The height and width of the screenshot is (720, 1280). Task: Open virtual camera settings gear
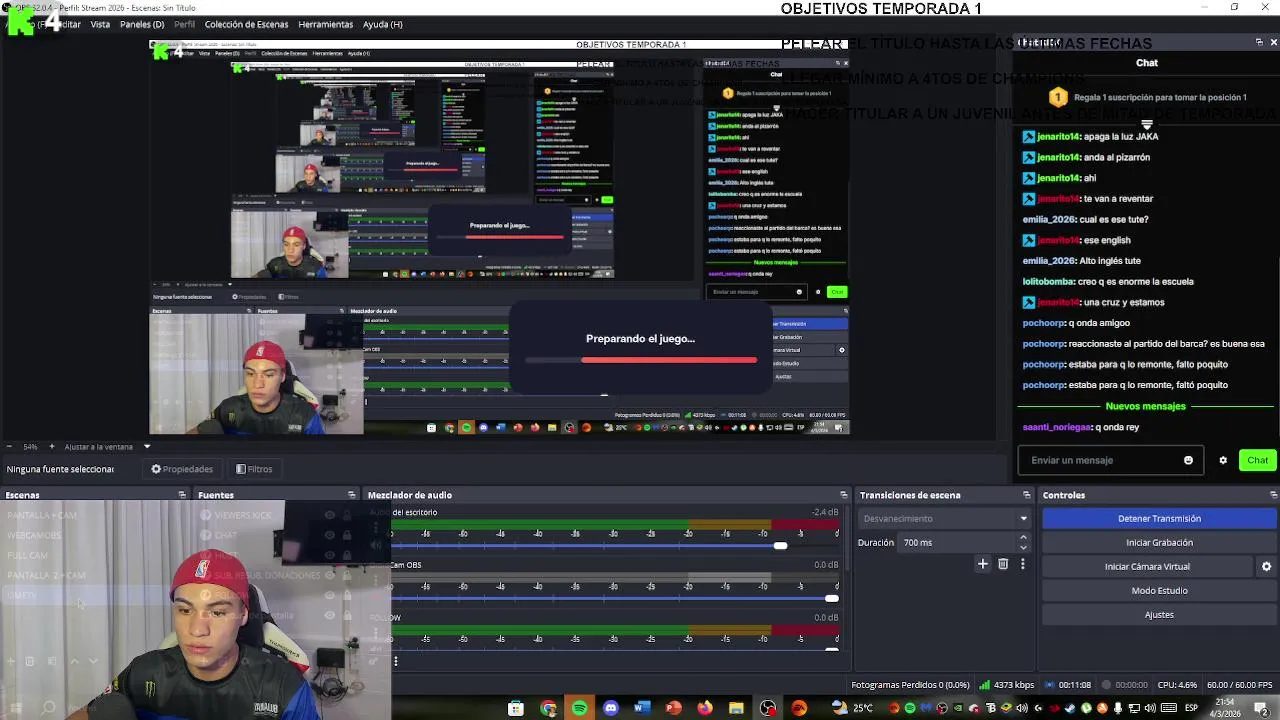coord(1266,566)
